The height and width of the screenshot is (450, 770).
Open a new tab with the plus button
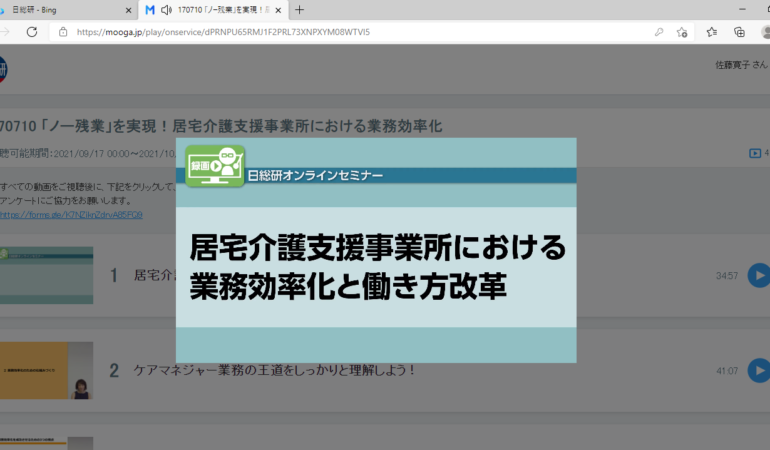coord(299,10)
